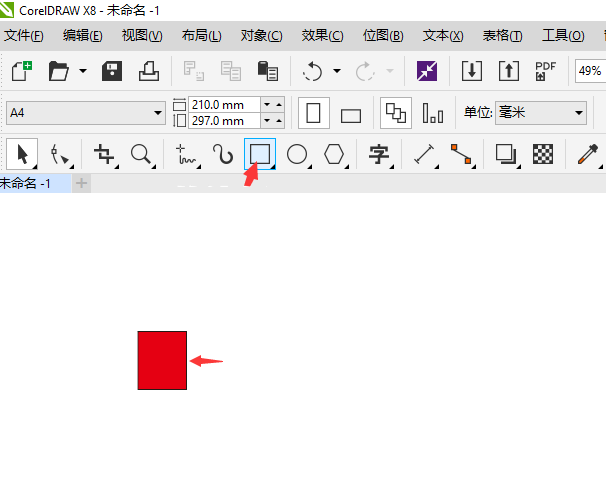Viewport: 606px width, 480px height.
Task: Apply layout to current page only
Action: (433, 113)
